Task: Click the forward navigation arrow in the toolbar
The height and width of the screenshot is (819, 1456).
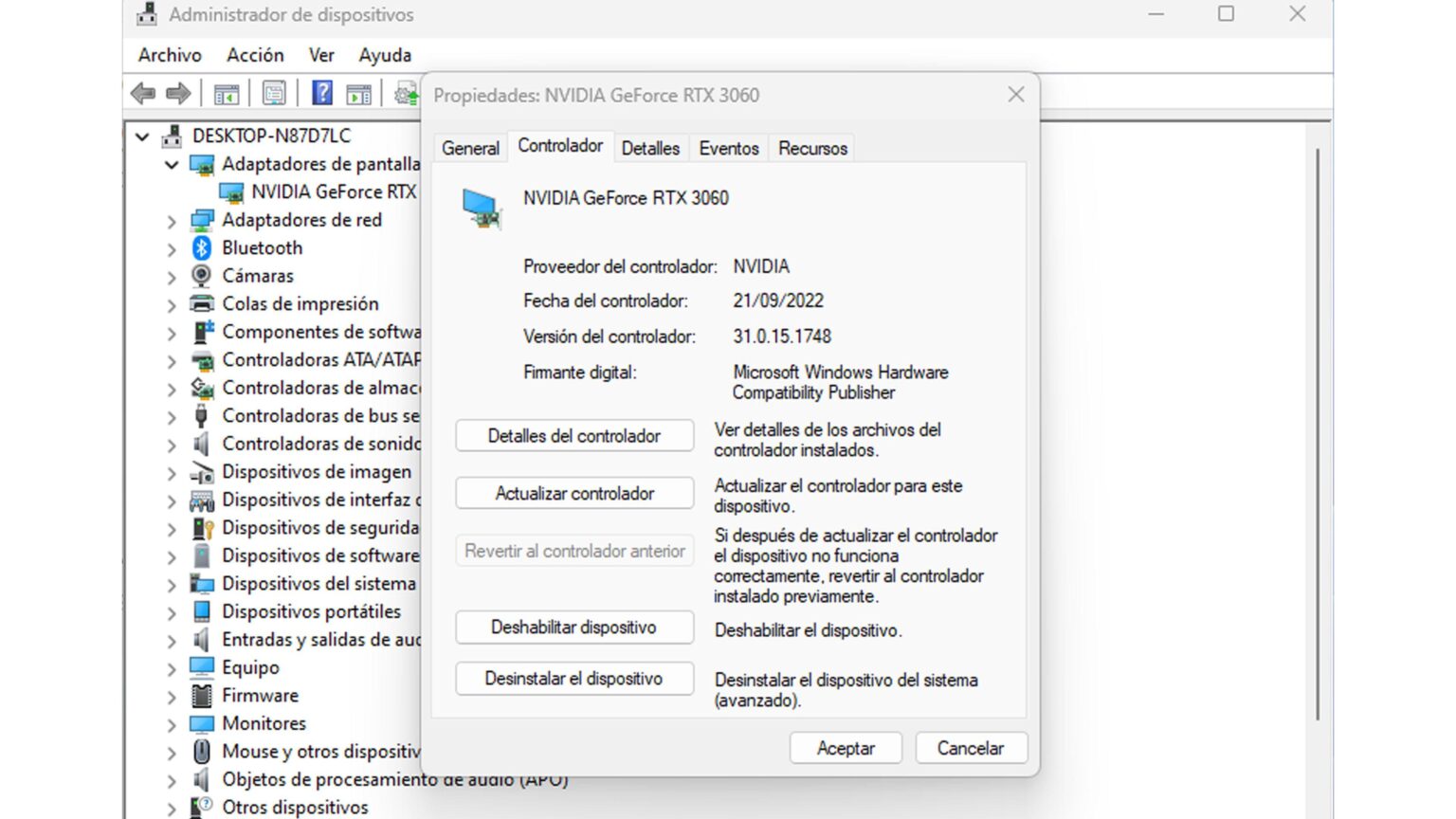Action: coord(178,92)
